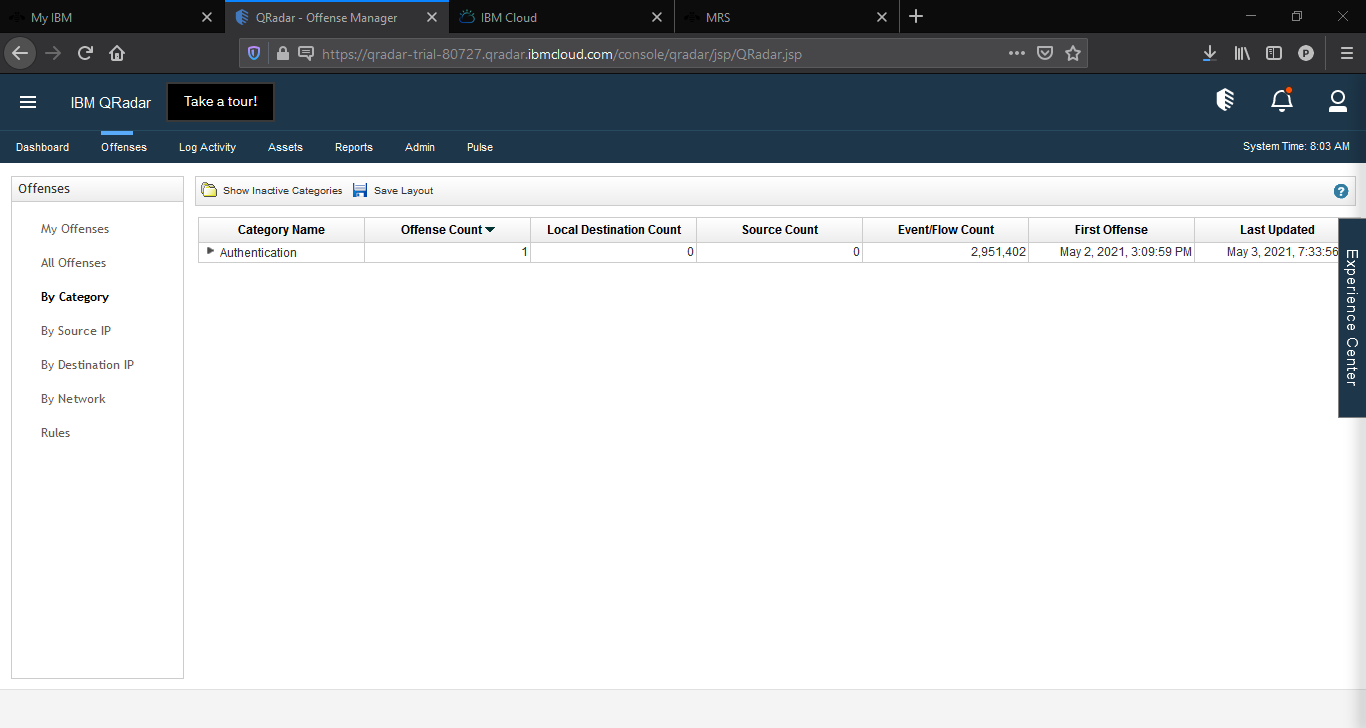Click the Show Inactive Categories folder icon
The width and height of the screenshot is (1366, 728).
pos(209,190)
